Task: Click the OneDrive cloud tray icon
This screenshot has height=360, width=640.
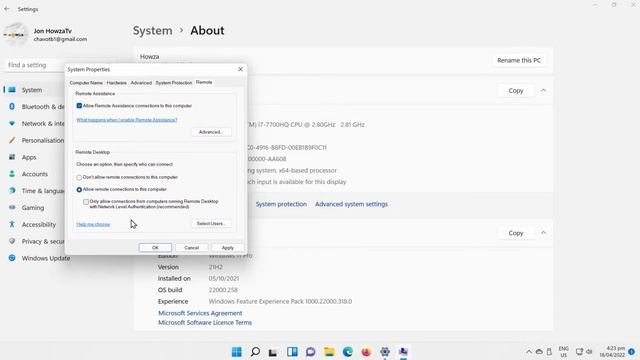Action: [x=539, y=351]
